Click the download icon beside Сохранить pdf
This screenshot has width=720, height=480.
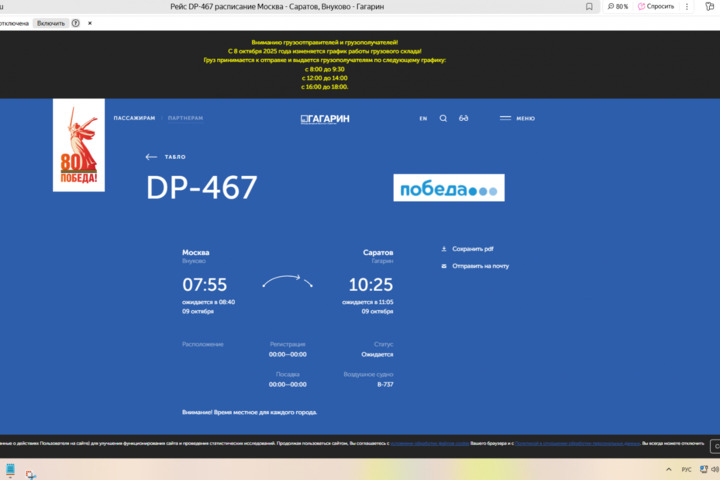point(444,248)
